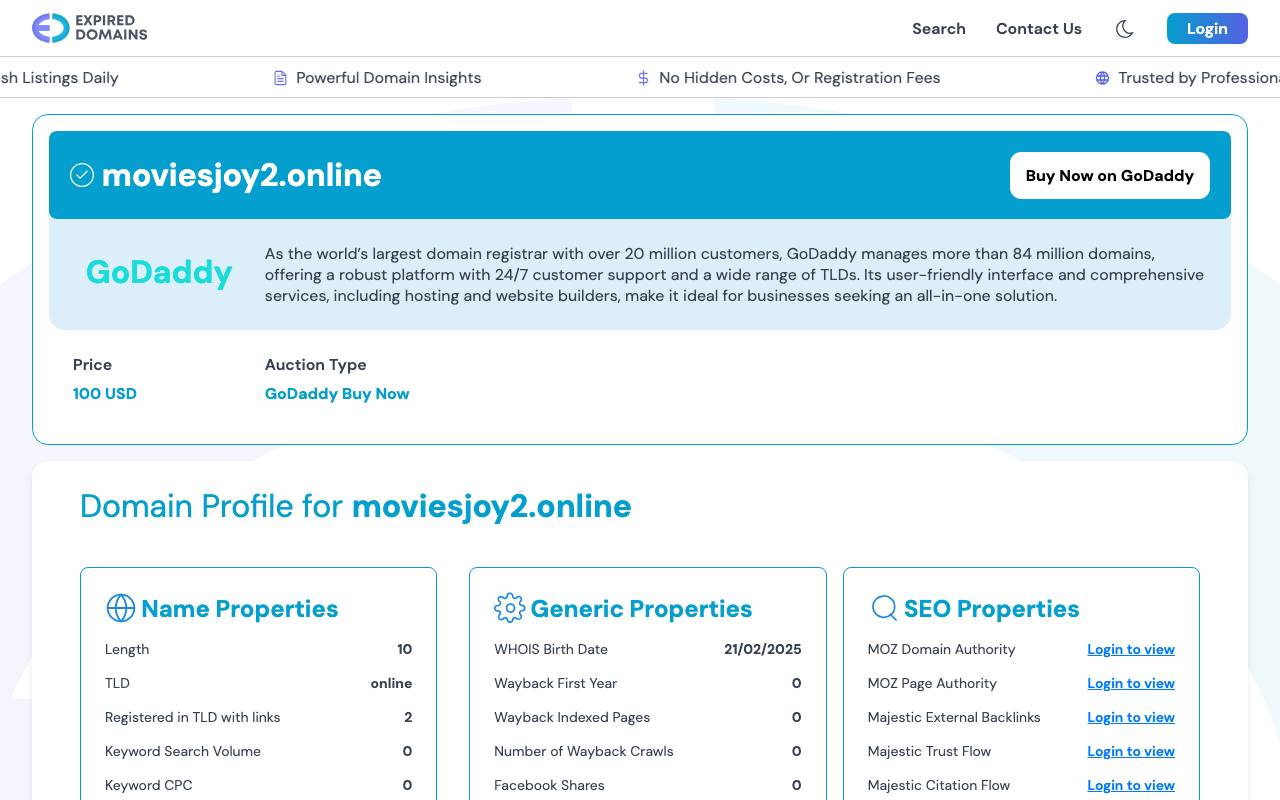This screenshot has width=1280, height=800.
Task: Click the GoDaddy Buy Now auction type
Action: pos(337,393)
